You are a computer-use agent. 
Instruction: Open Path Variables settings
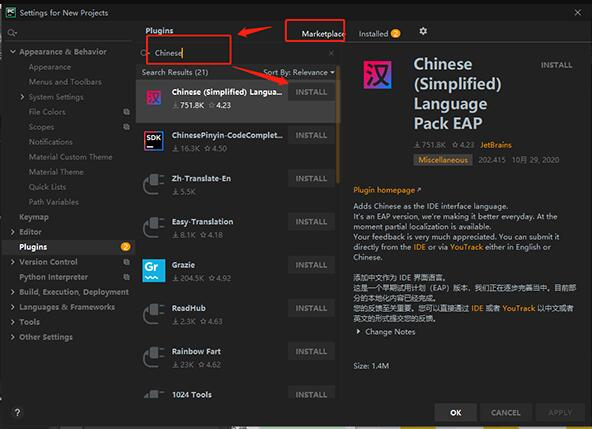[x=54, y=202]
